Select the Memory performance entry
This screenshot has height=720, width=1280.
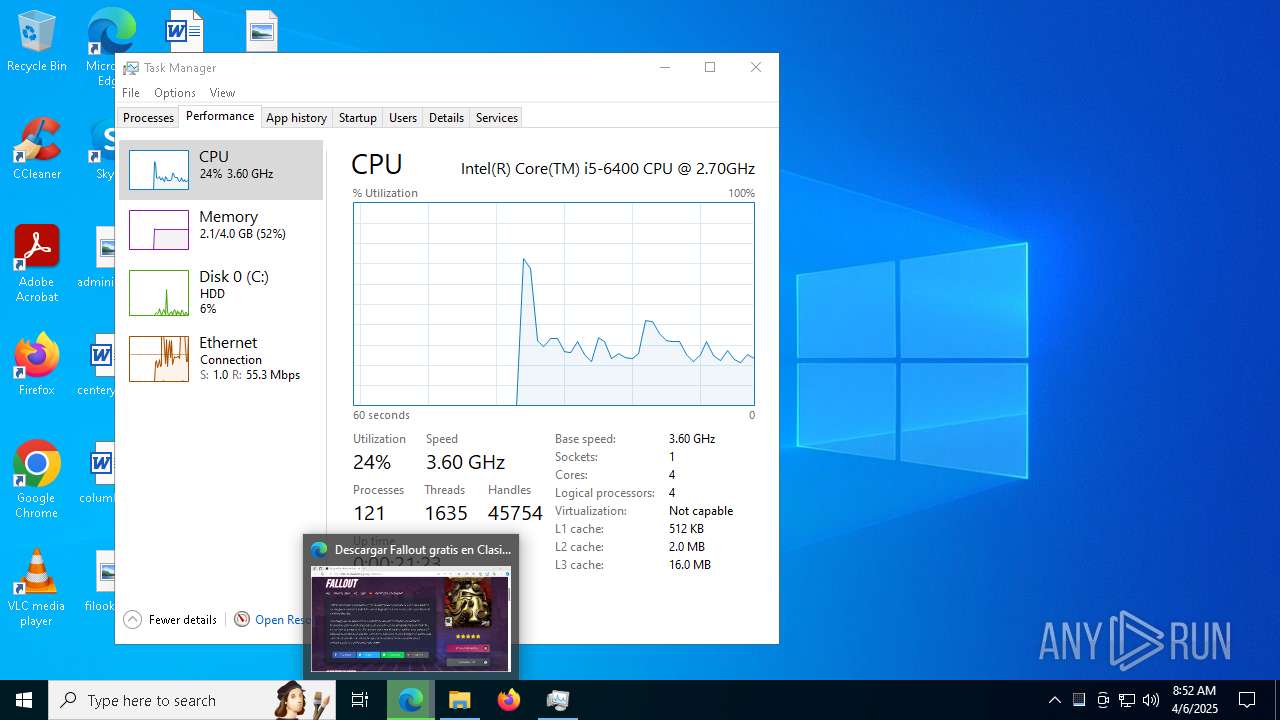(x=221, y=230)
